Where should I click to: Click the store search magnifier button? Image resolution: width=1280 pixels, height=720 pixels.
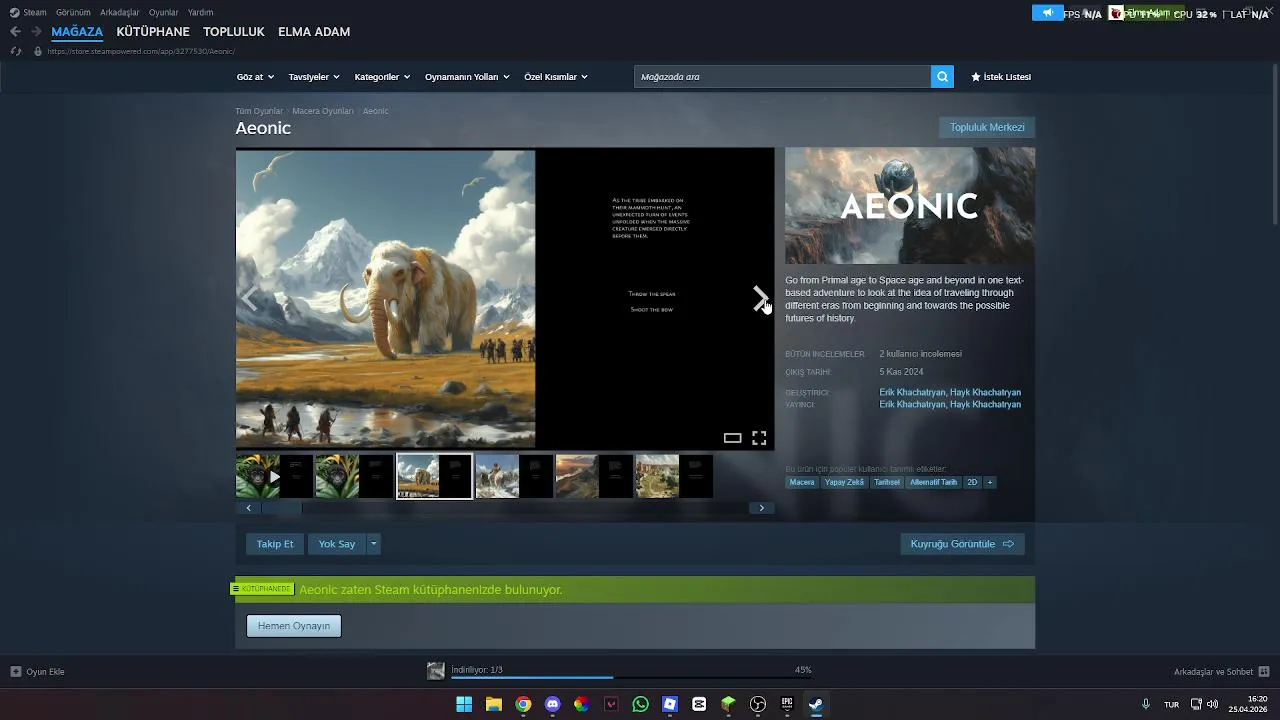(942, 77)
